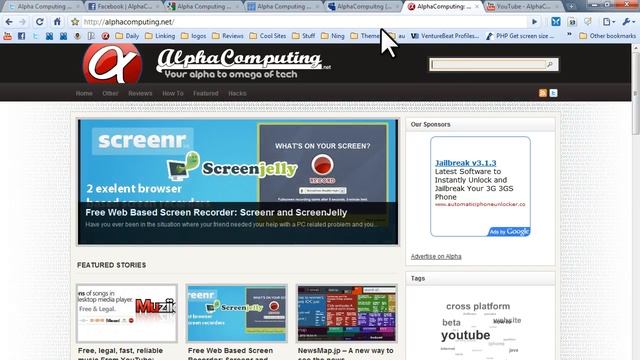Open the Other bookmarks folder
Viewport: 640px width, 360px height.
click(x=607, y=36)
